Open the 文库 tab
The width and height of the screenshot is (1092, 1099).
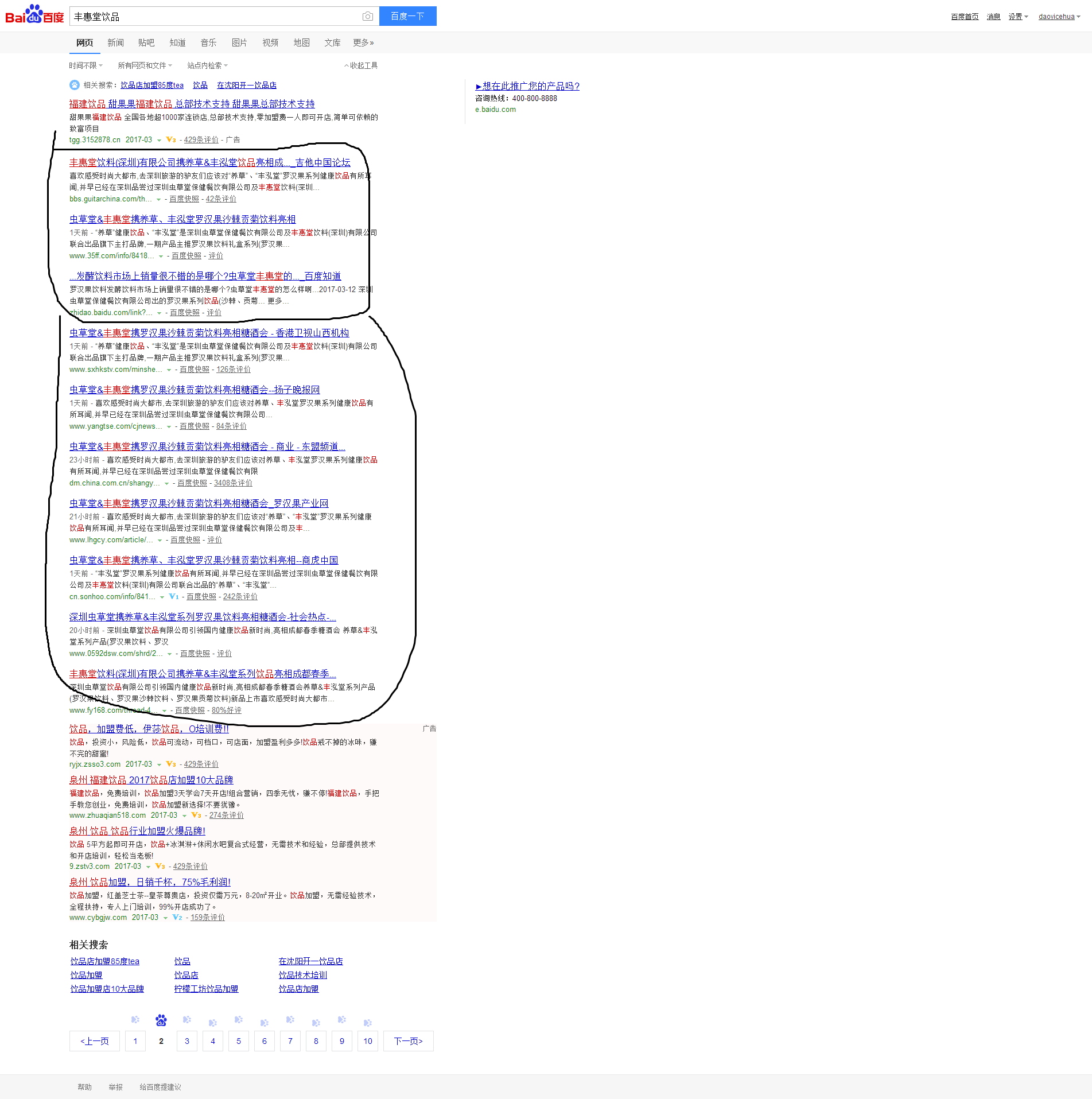tap(332, 42)
